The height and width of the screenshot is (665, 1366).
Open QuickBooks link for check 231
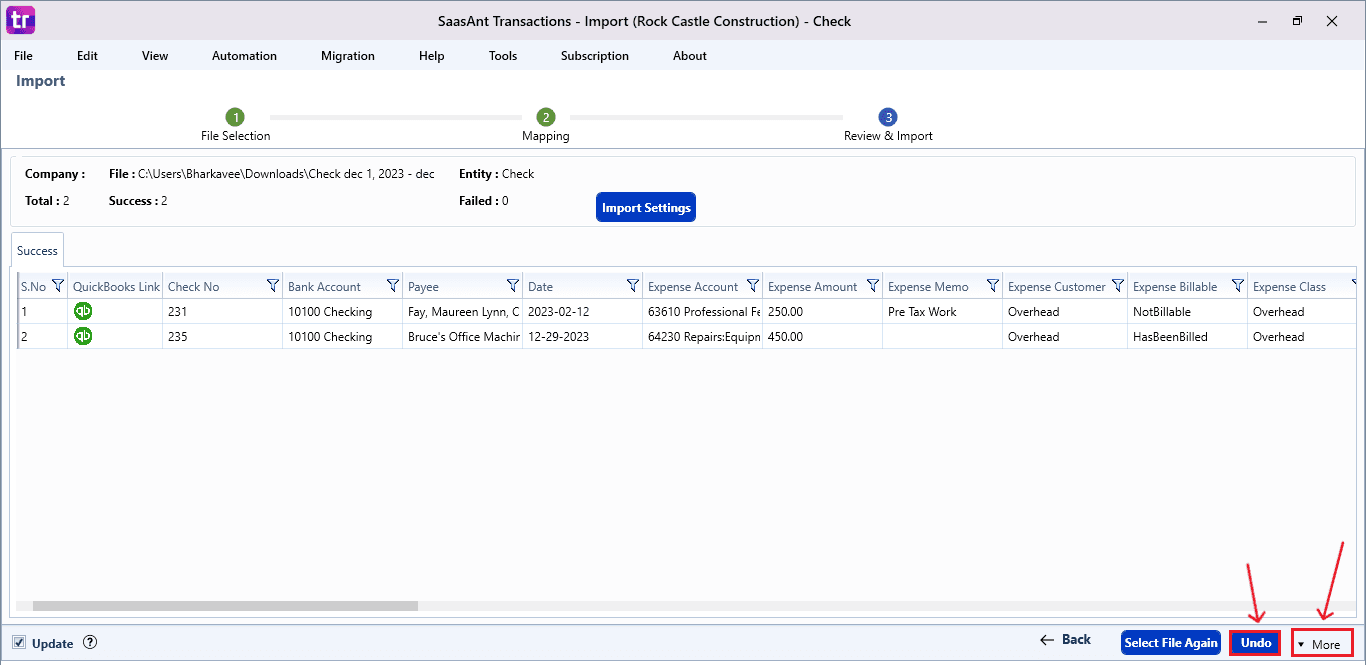point(84,311)
